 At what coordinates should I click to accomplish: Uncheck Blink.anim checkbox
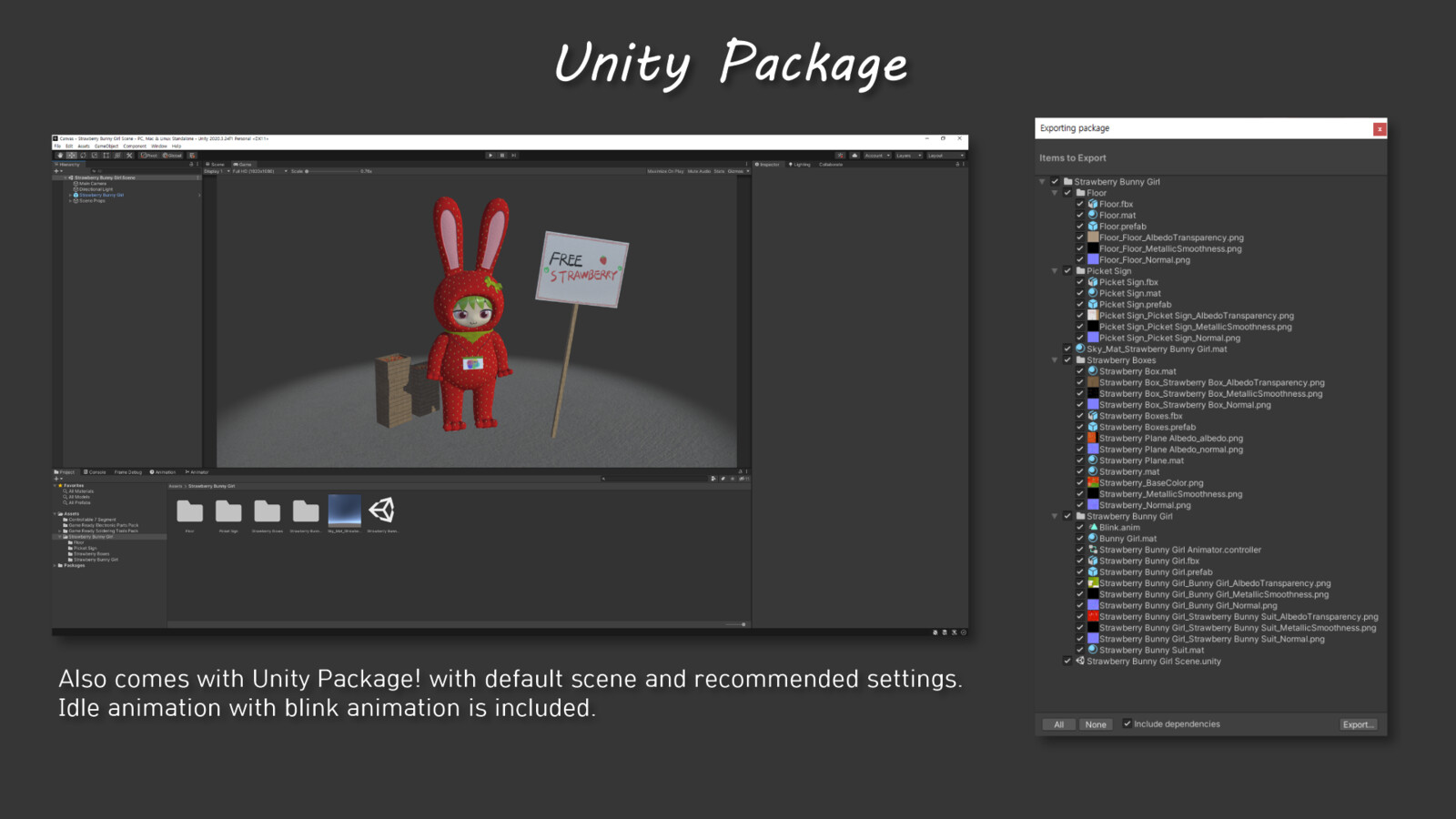click(1080, 527)
